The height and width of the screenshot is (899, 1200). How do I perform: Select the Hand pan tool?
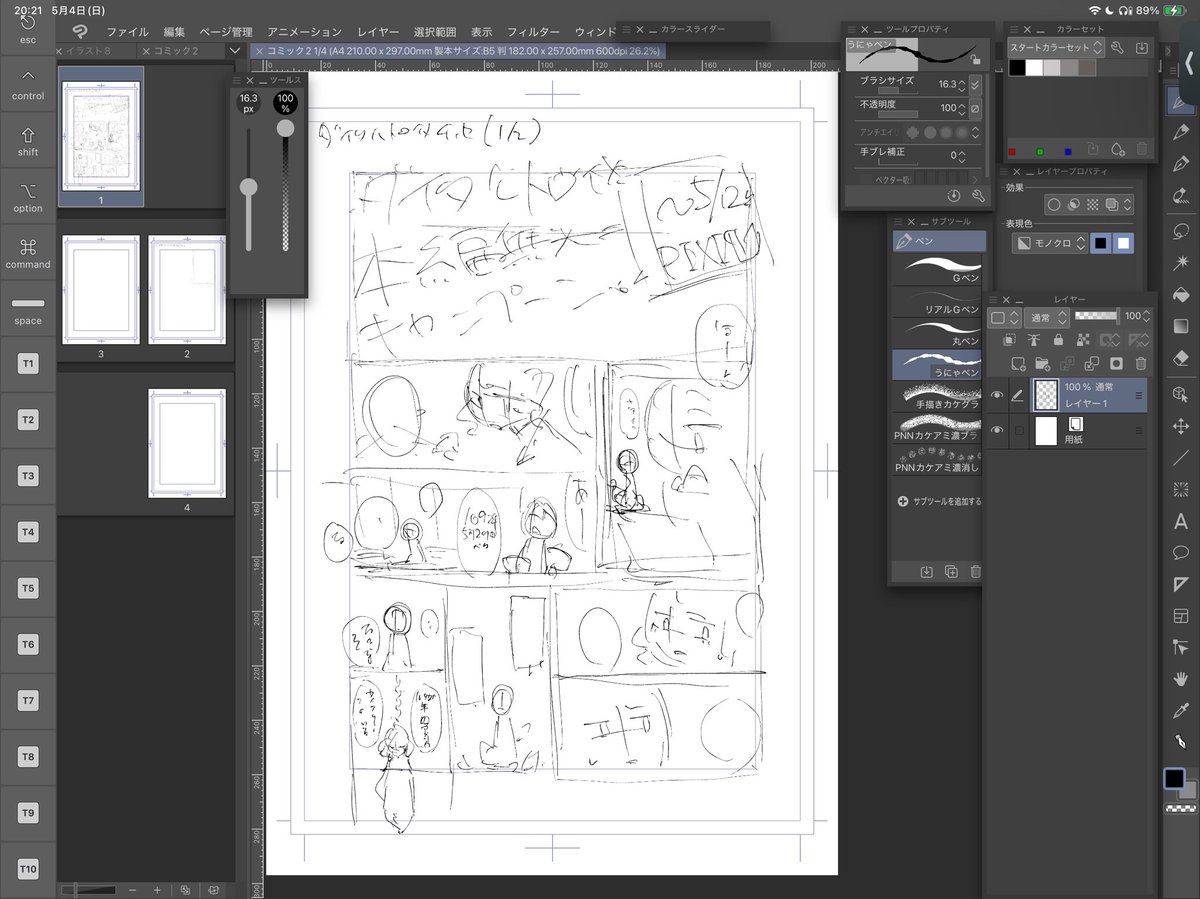pyautogui.click(x=1180, y=679)
